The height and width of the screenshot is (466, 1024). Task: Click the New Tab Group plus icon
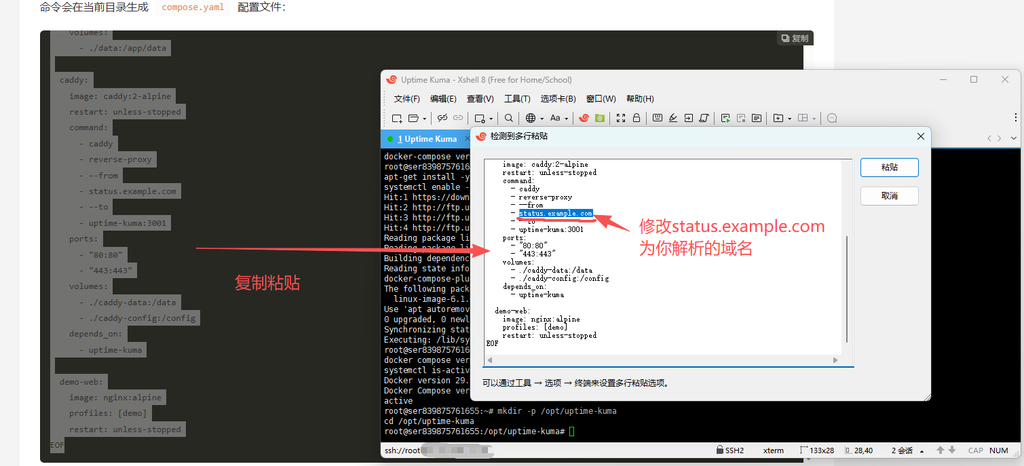(x=778, y=118)
